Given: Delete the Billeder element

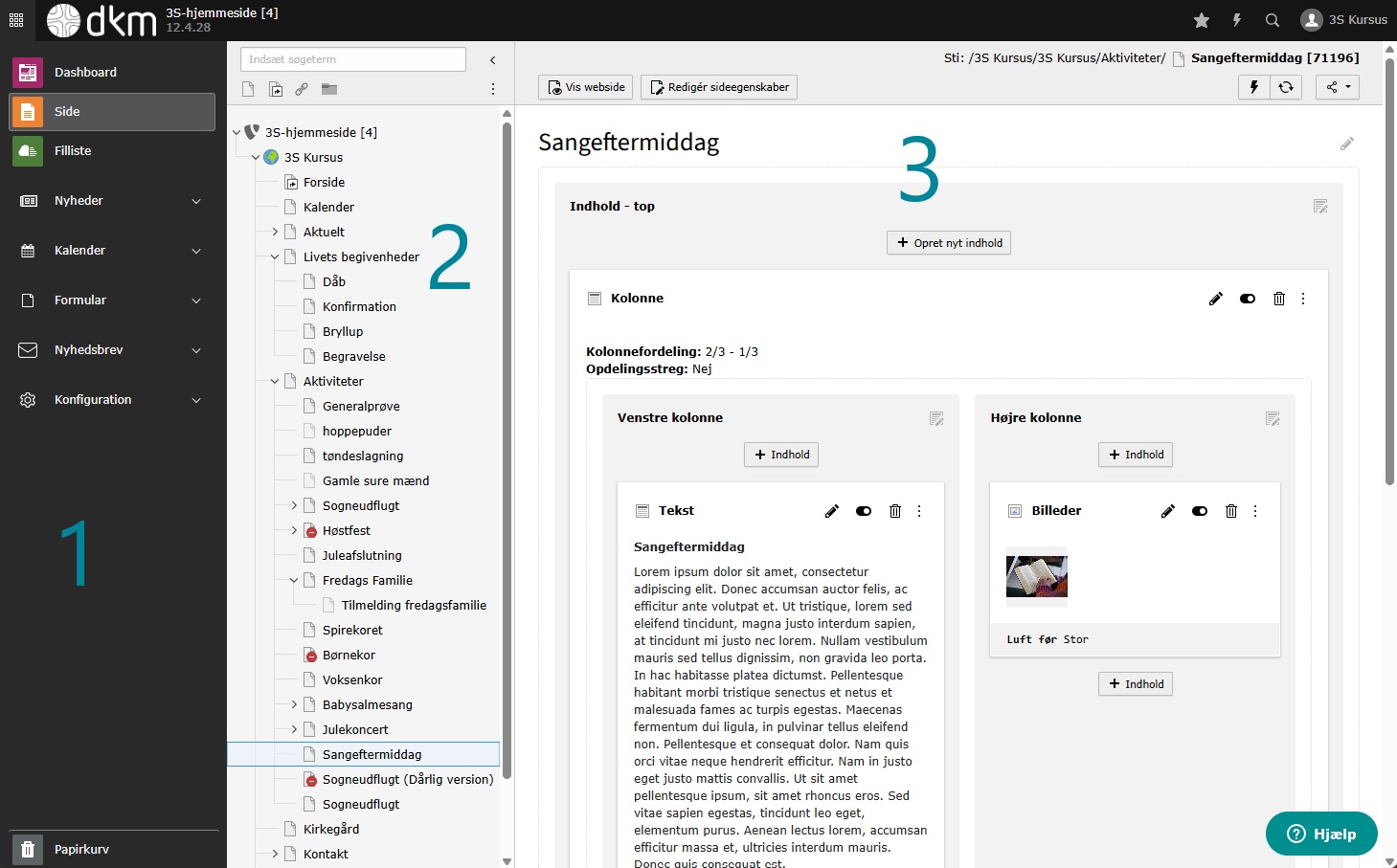Looking at the screenshot, I should point(1231,511).
